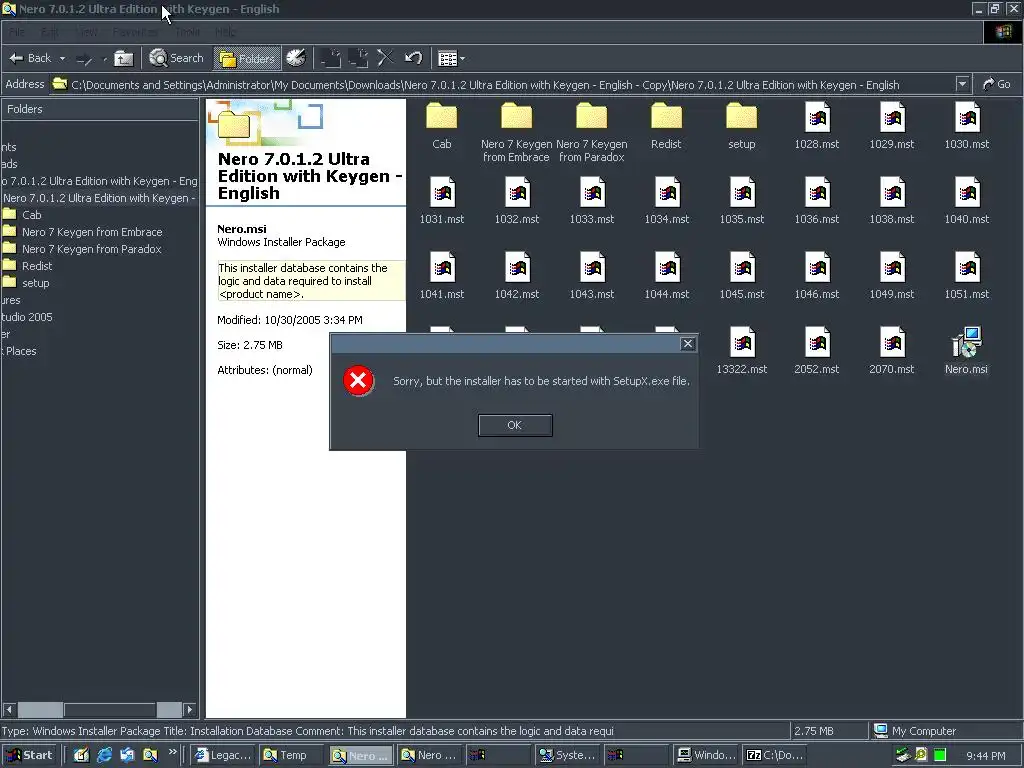Screen dimensions: 1024x768
Task: Expand Quick Launch overflow chevron
Action: point(172,752)
